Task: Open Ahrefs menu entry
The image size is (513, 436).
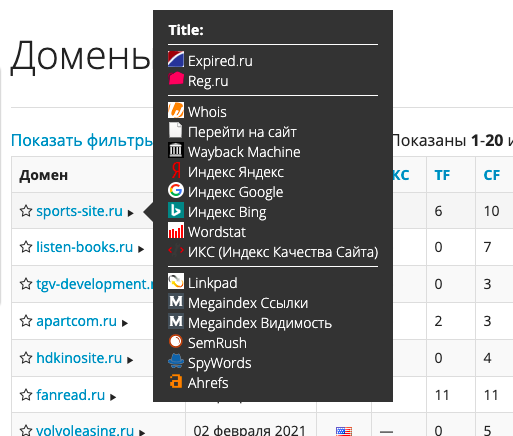Action: [208, 383]
